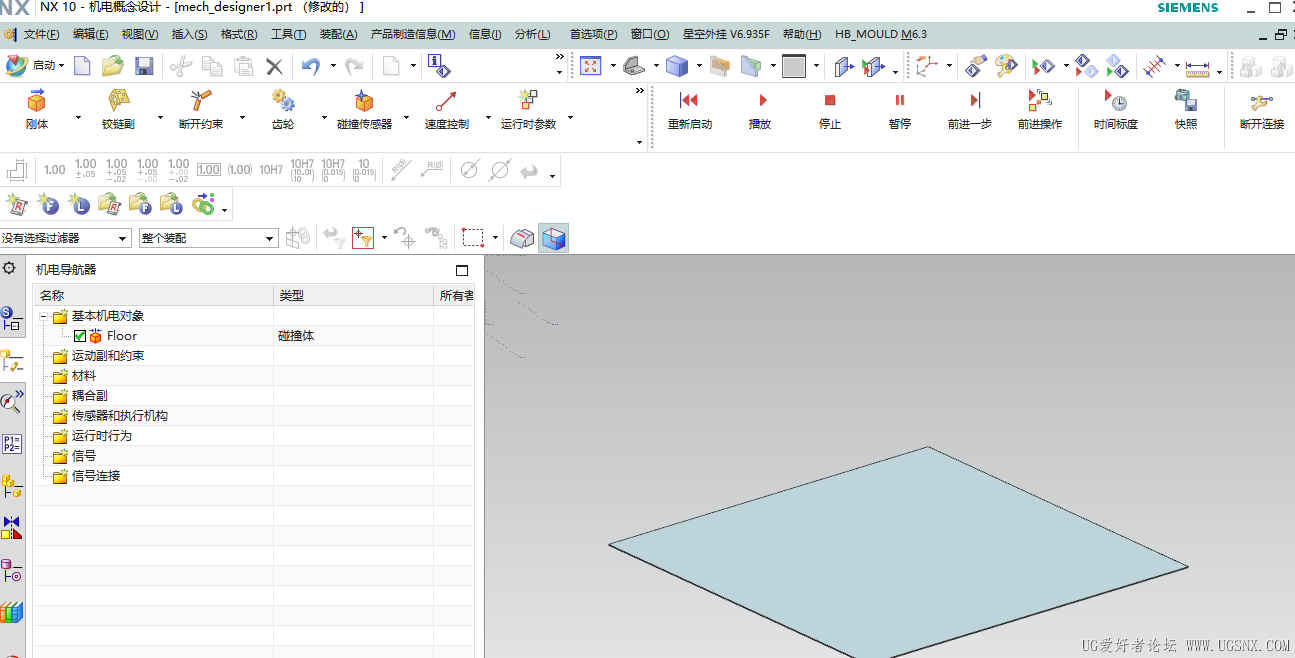Image resolution: width=1295 pixels, height=658 pixels.
Task: Select the 齿轮 (Gear) tool
Action: (x=283, y=110)
